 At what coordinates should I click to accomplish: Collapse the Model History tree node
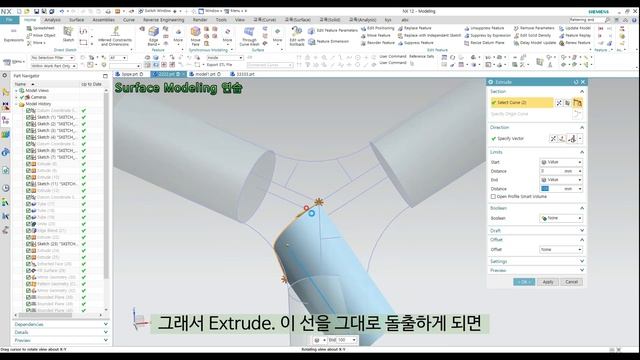point(16,104)
